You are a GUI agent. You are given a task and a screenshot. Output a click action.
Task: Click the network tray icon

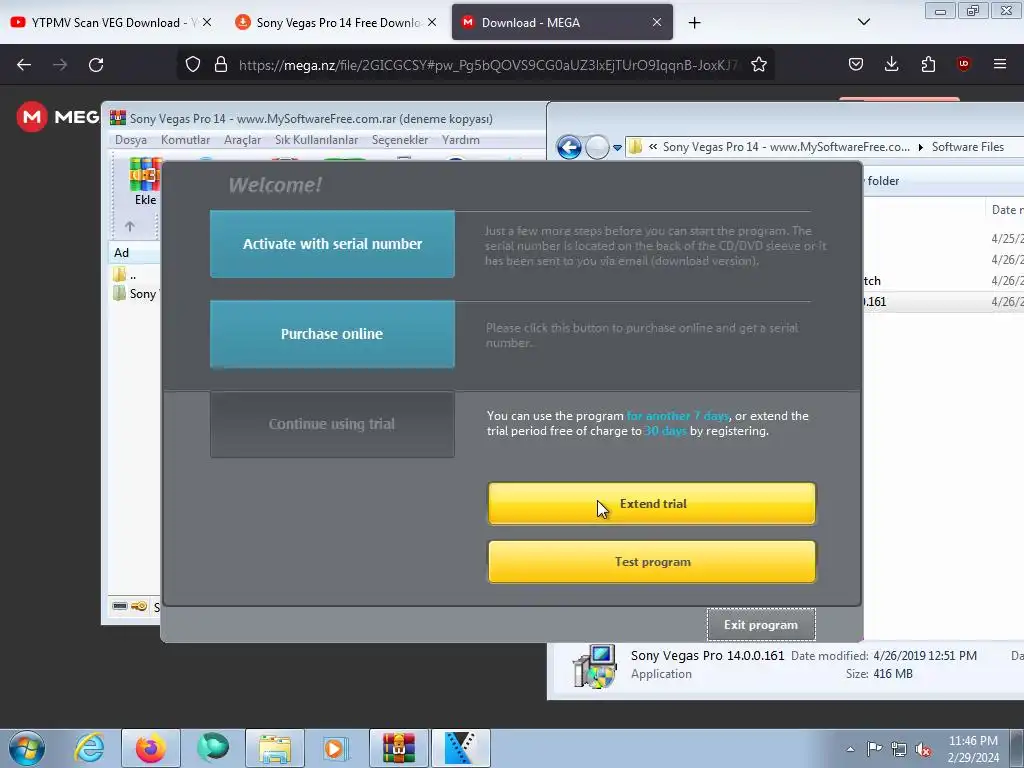click(899, 748)
